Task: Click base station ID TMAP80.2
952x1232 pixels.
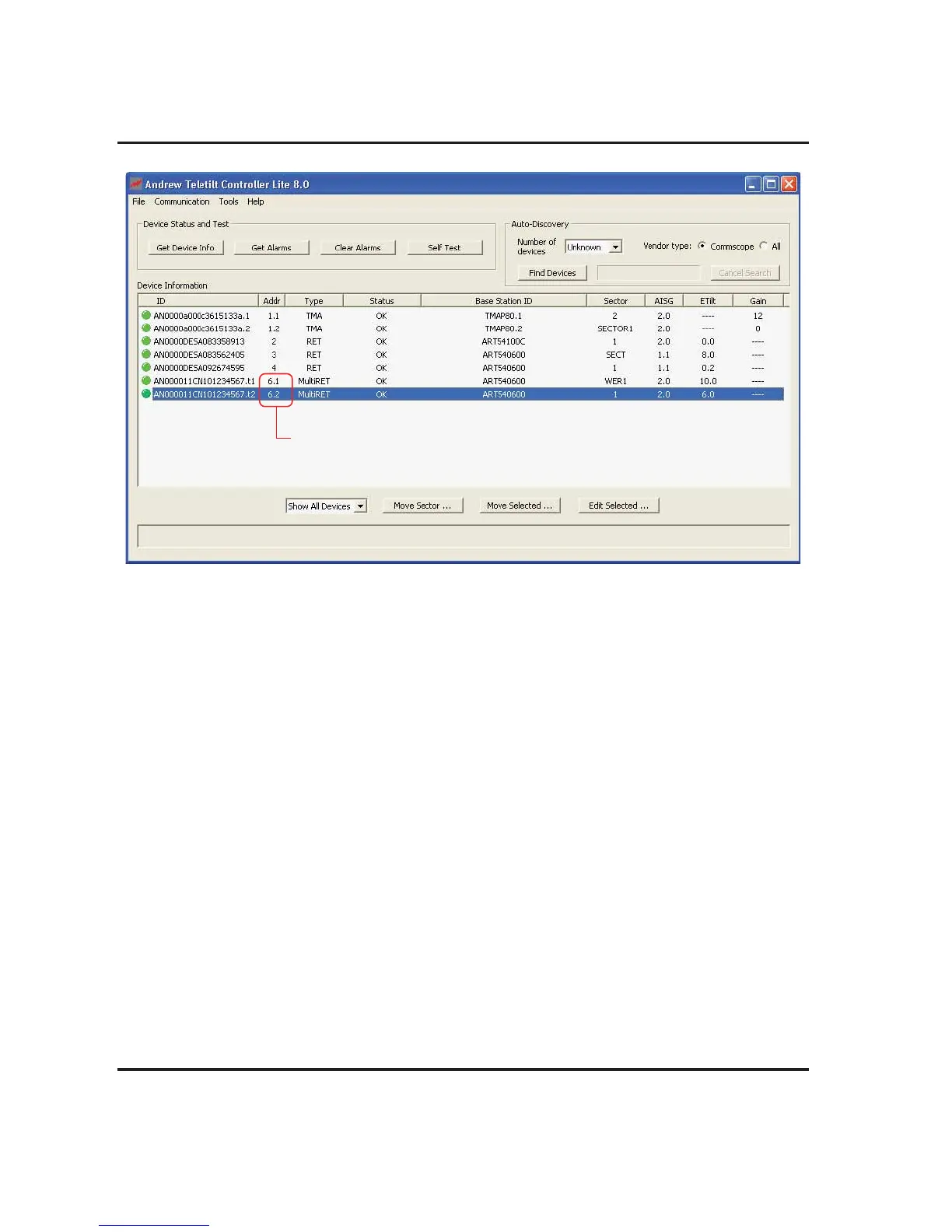Action: click(x=503, y=328)
